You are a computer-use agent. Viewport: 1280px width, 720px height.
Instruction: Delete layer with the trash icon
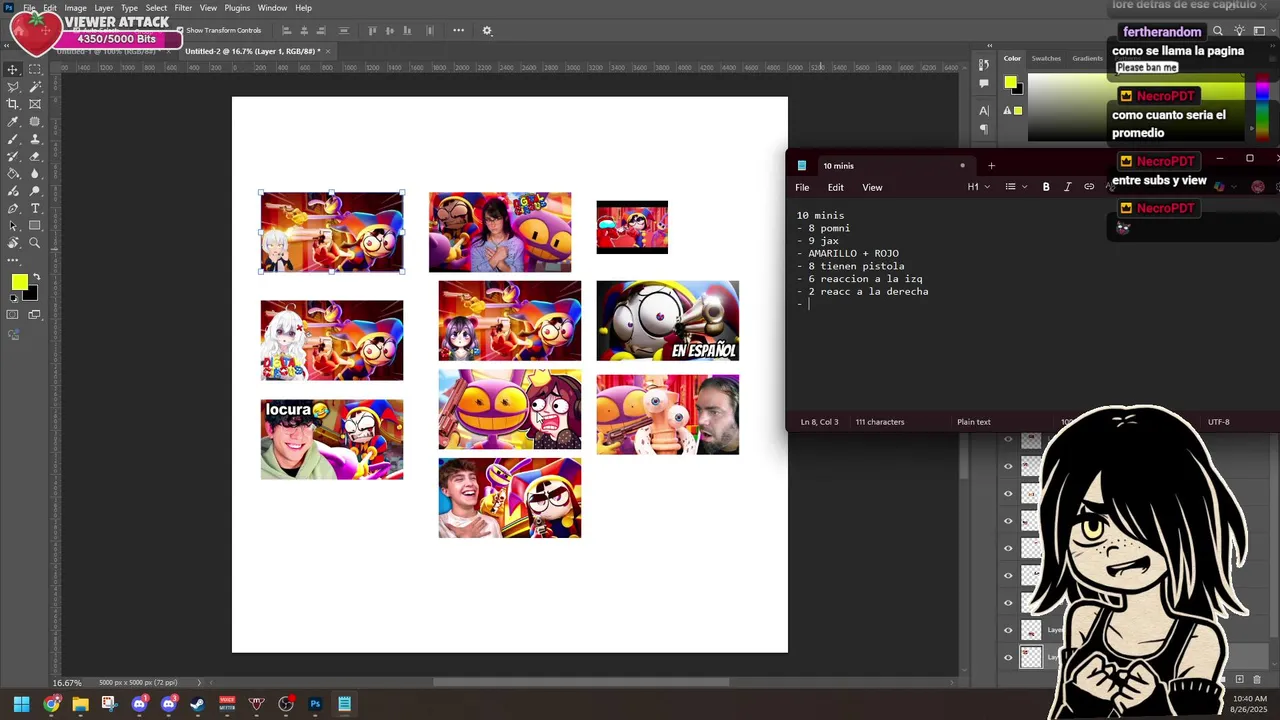tap(1257, 680)
